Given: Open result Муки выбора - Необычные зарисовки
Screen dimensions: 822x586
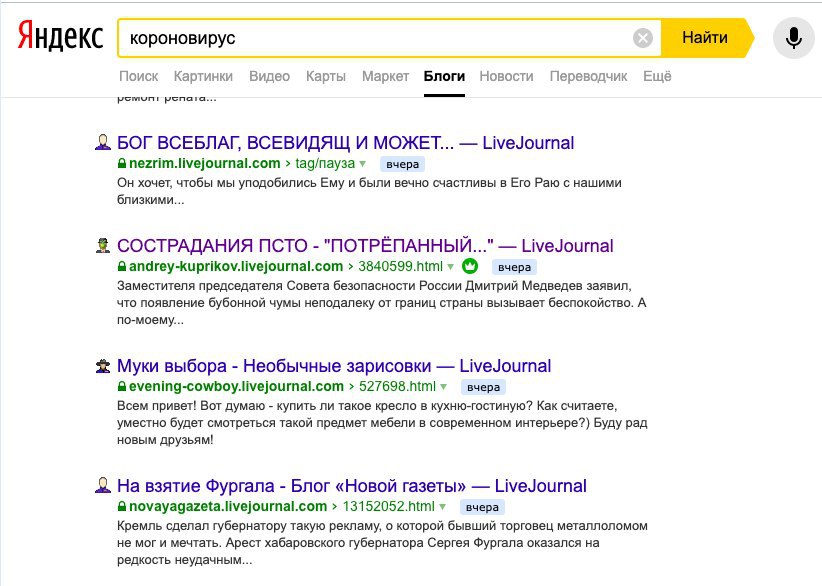Looking at the screenshot, I should pos(334,365).
